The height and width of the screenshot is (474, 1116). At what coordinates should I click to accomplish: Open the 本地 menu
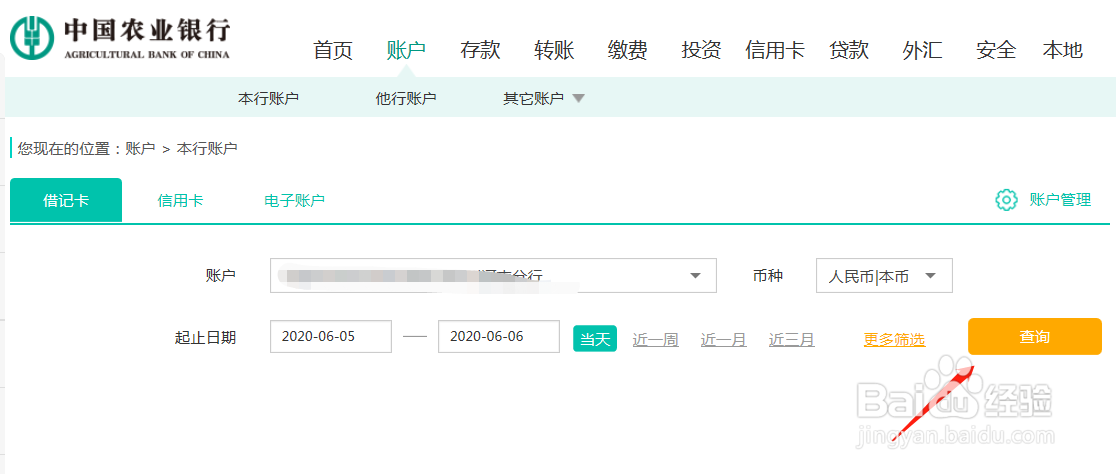tap(1063, 50)
